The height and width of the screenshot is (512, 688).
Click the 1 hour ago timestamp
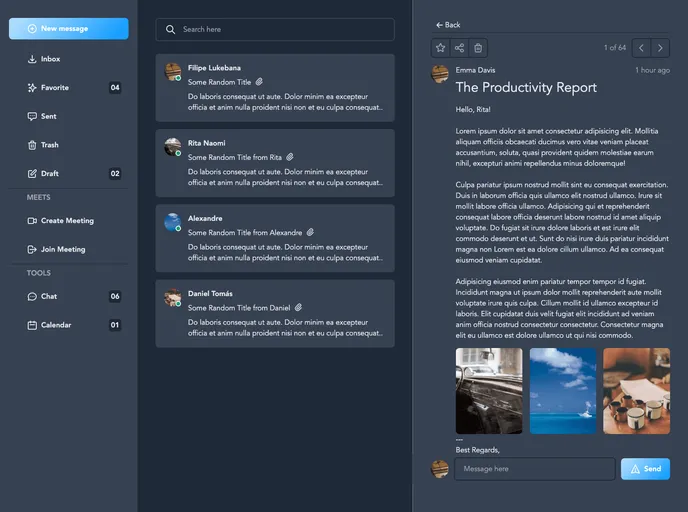click(652, 70)
